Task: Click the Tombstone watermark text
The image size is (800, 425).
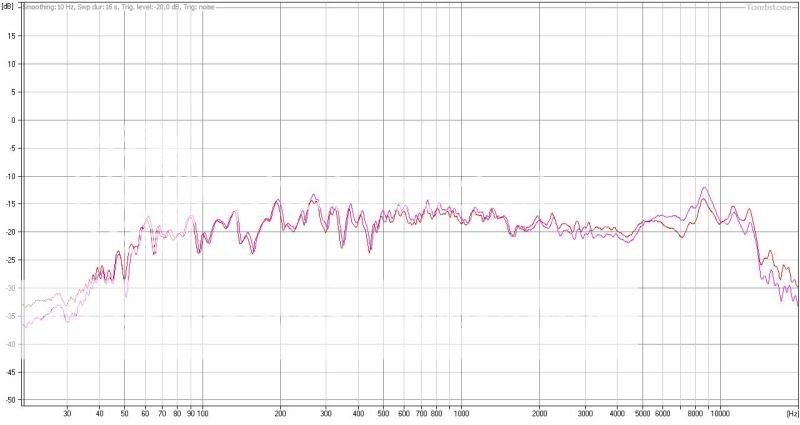Action: click(x=769, y=7)
